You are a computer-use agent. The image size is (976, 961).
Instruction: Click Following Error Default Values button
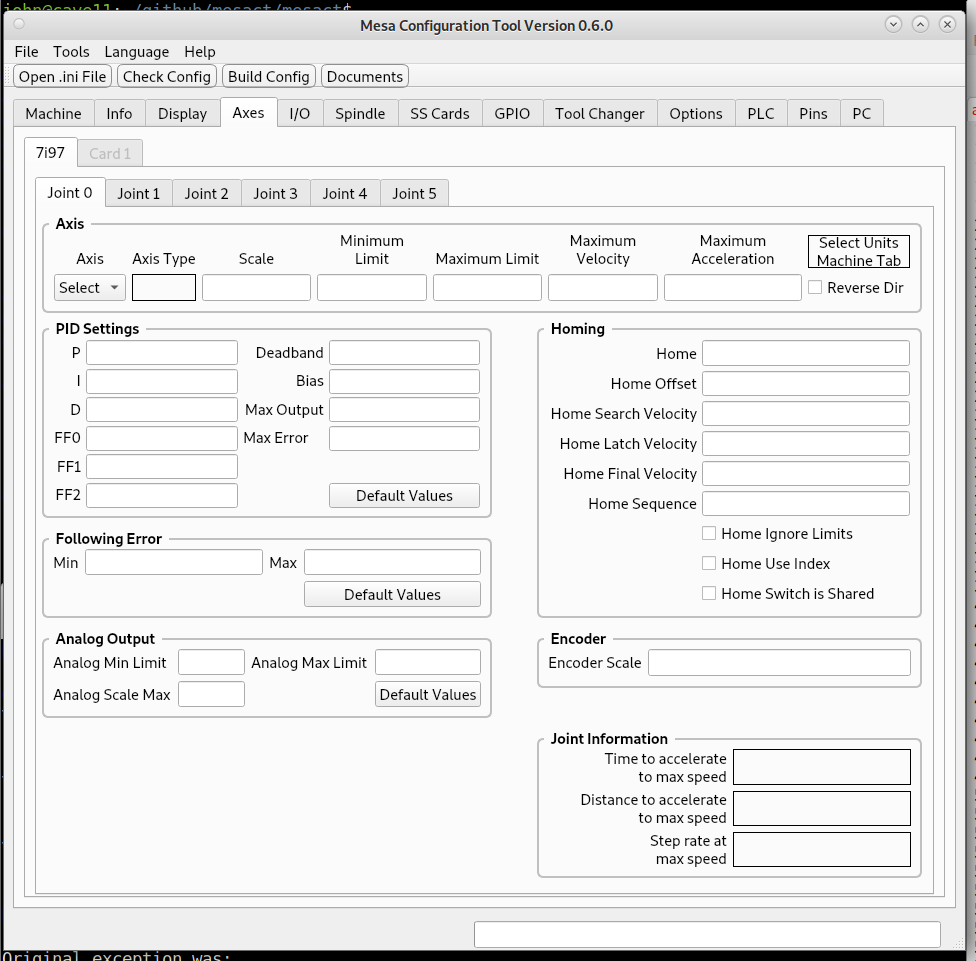point(392,594)
